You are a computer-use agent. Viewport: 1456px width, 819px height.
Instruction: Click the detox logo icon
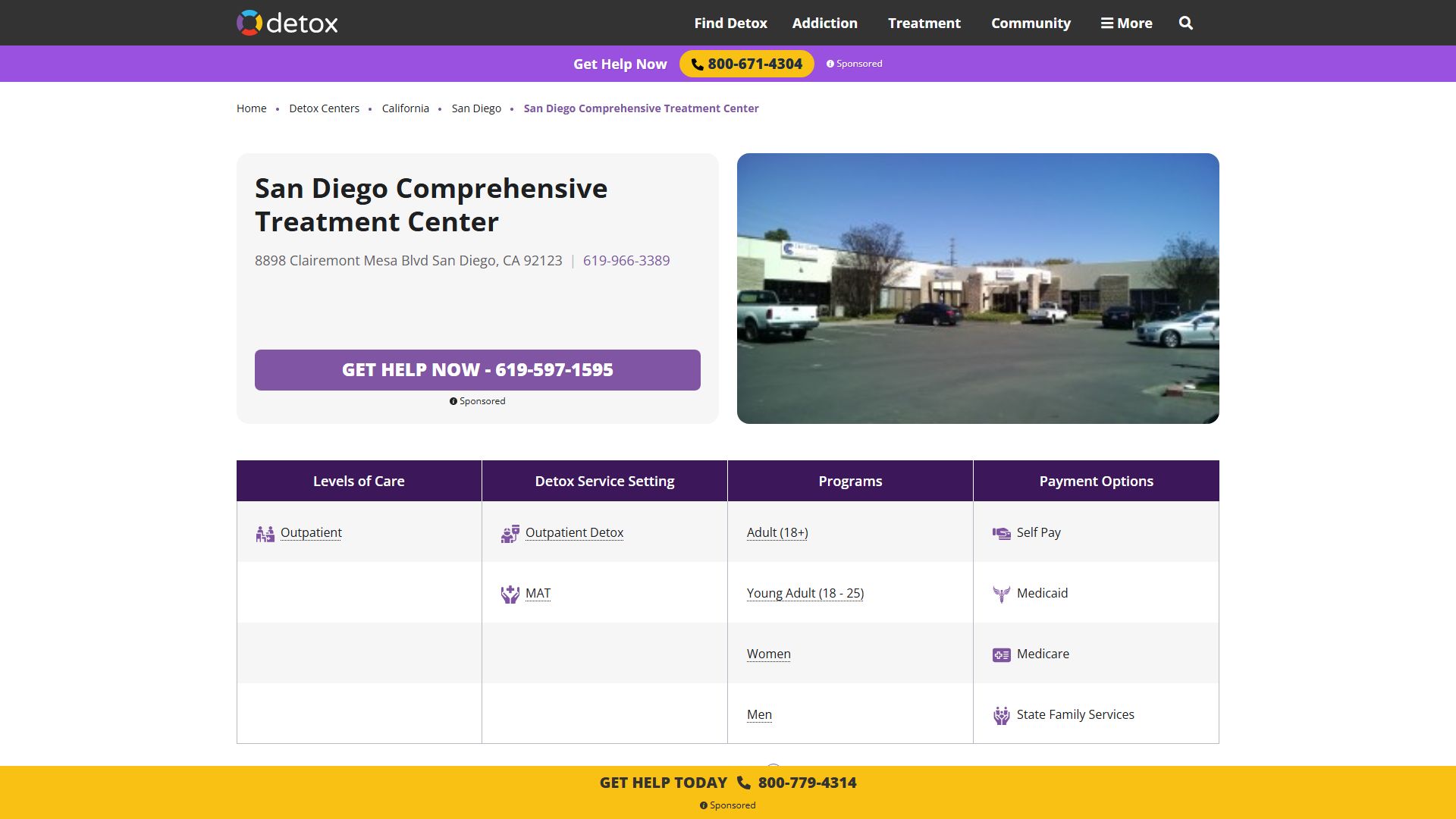click(249, 23)
